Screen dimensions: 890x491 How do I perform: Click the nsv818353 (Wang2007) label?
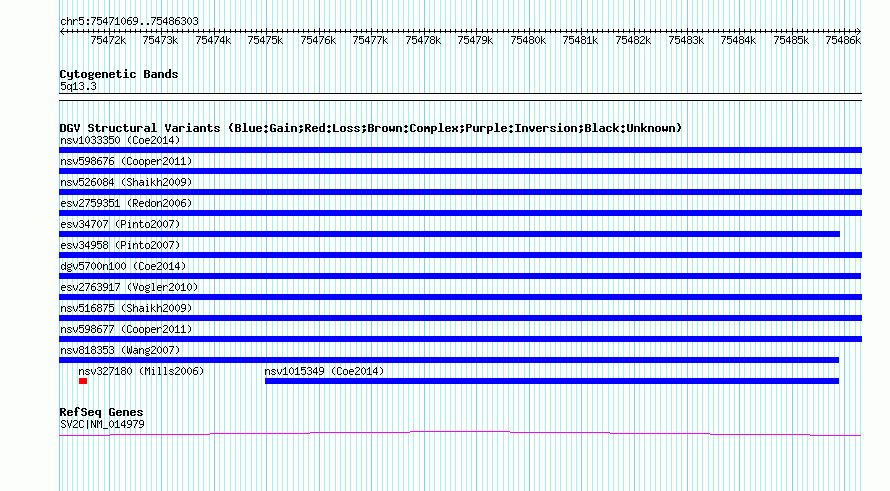click(x=120, y=350)
